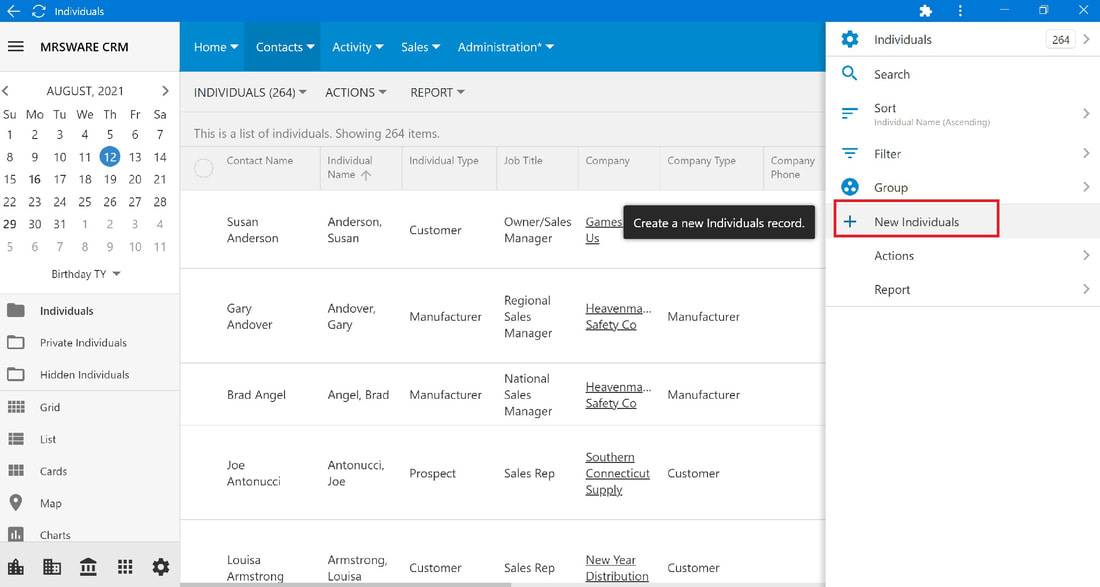Switch to List view

[90, 439]
